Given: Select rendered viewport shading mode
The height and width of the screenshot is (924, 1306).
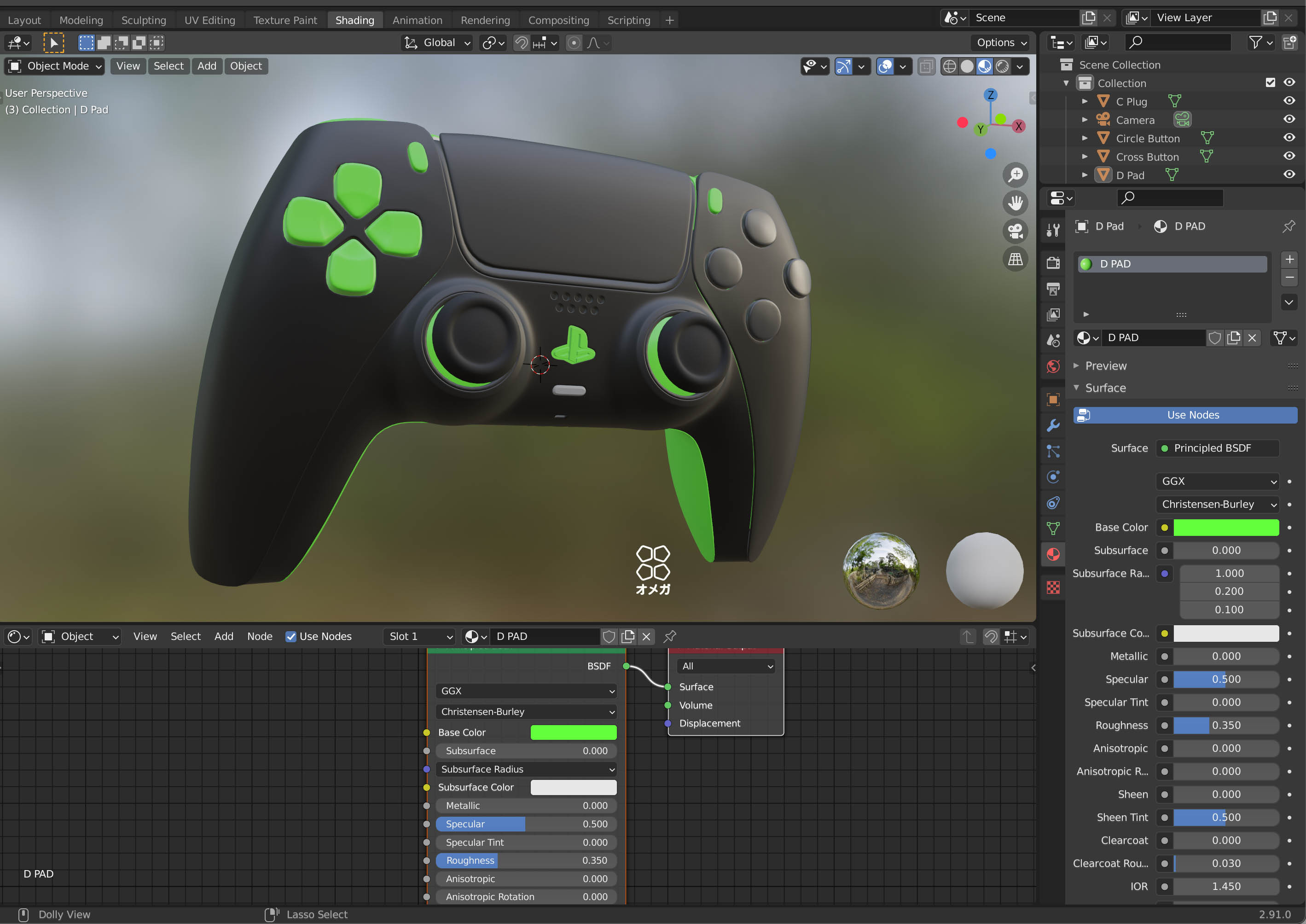Looking at the screenshot, I should tap(1003, 67).
